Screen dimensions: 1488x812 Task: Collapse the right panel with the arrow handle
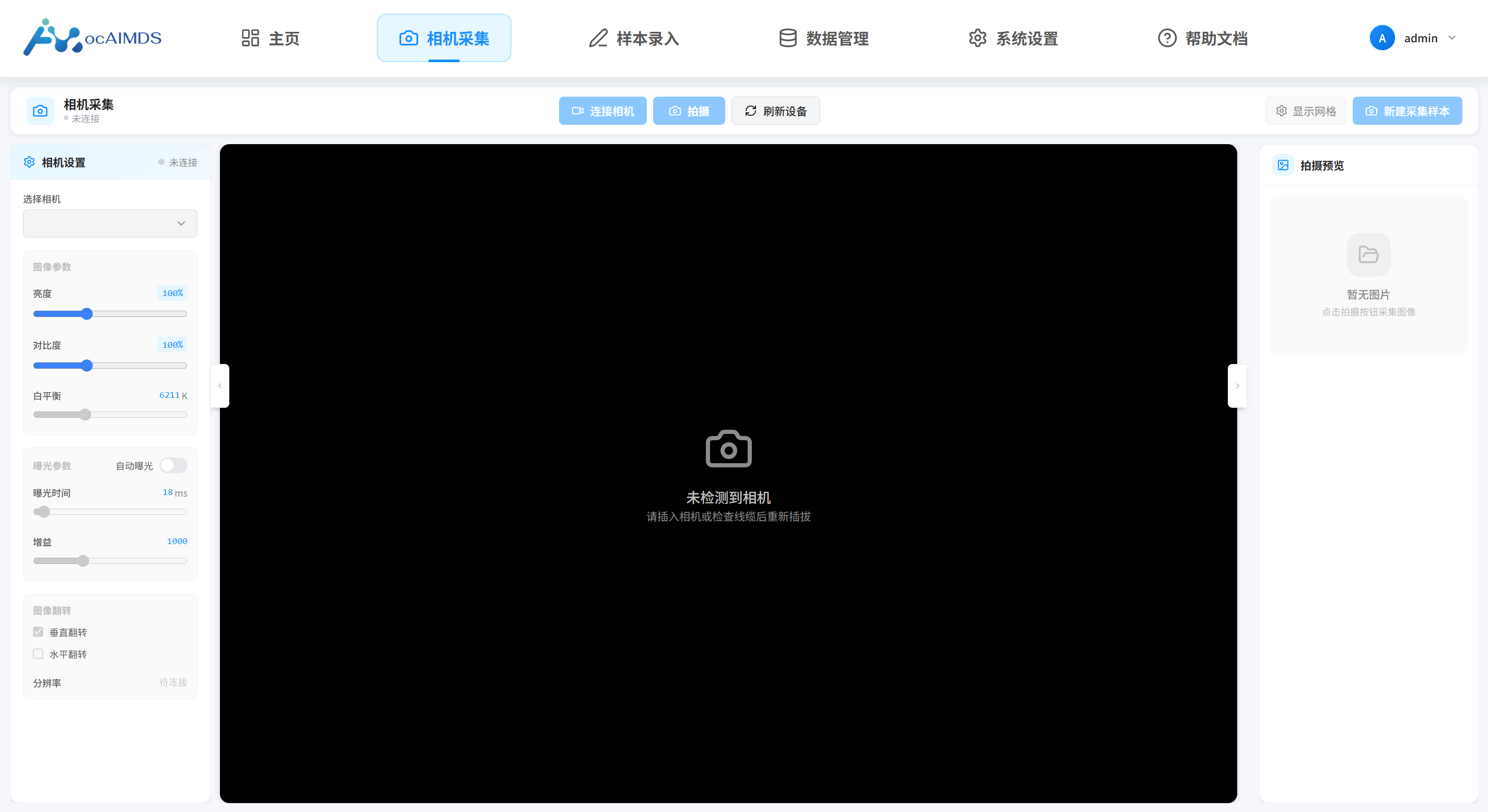point(1237,386)
